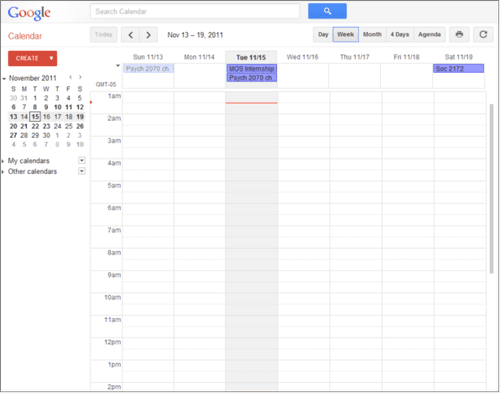
Task: Go to next week with right arrow
Action: (148, 35)
